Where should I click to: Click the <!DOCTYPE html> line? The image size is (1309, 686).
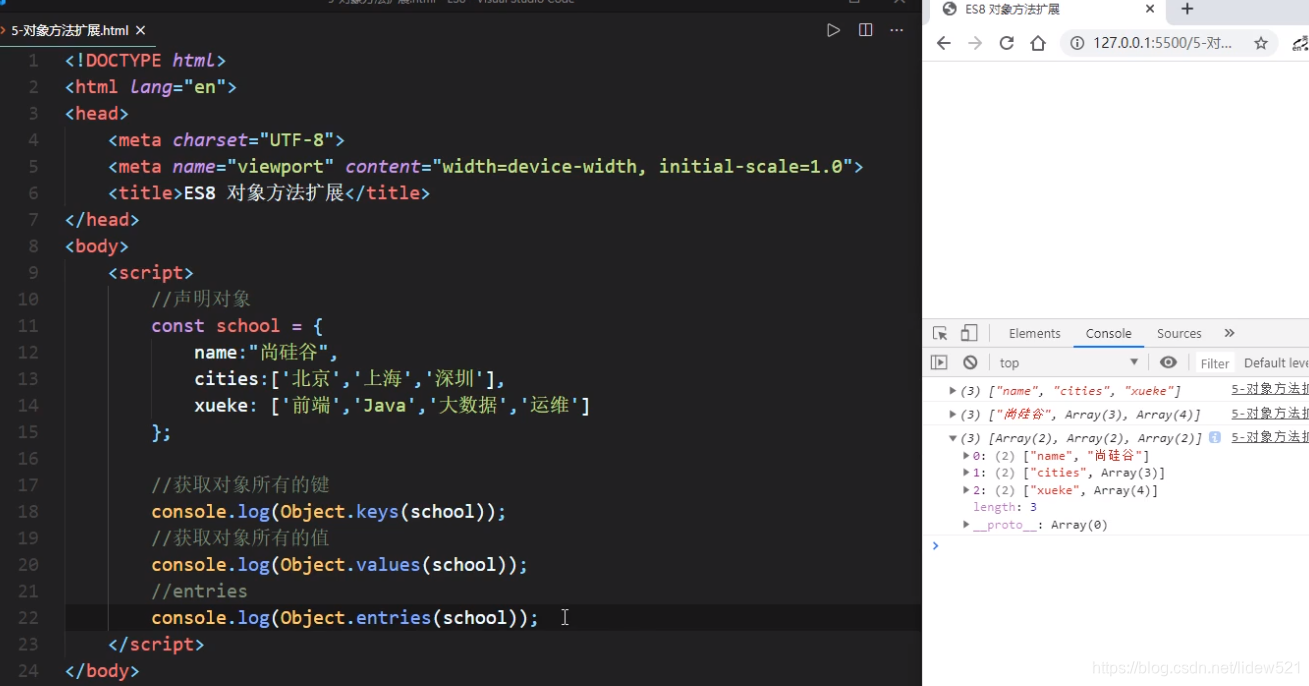click(145, 61)
